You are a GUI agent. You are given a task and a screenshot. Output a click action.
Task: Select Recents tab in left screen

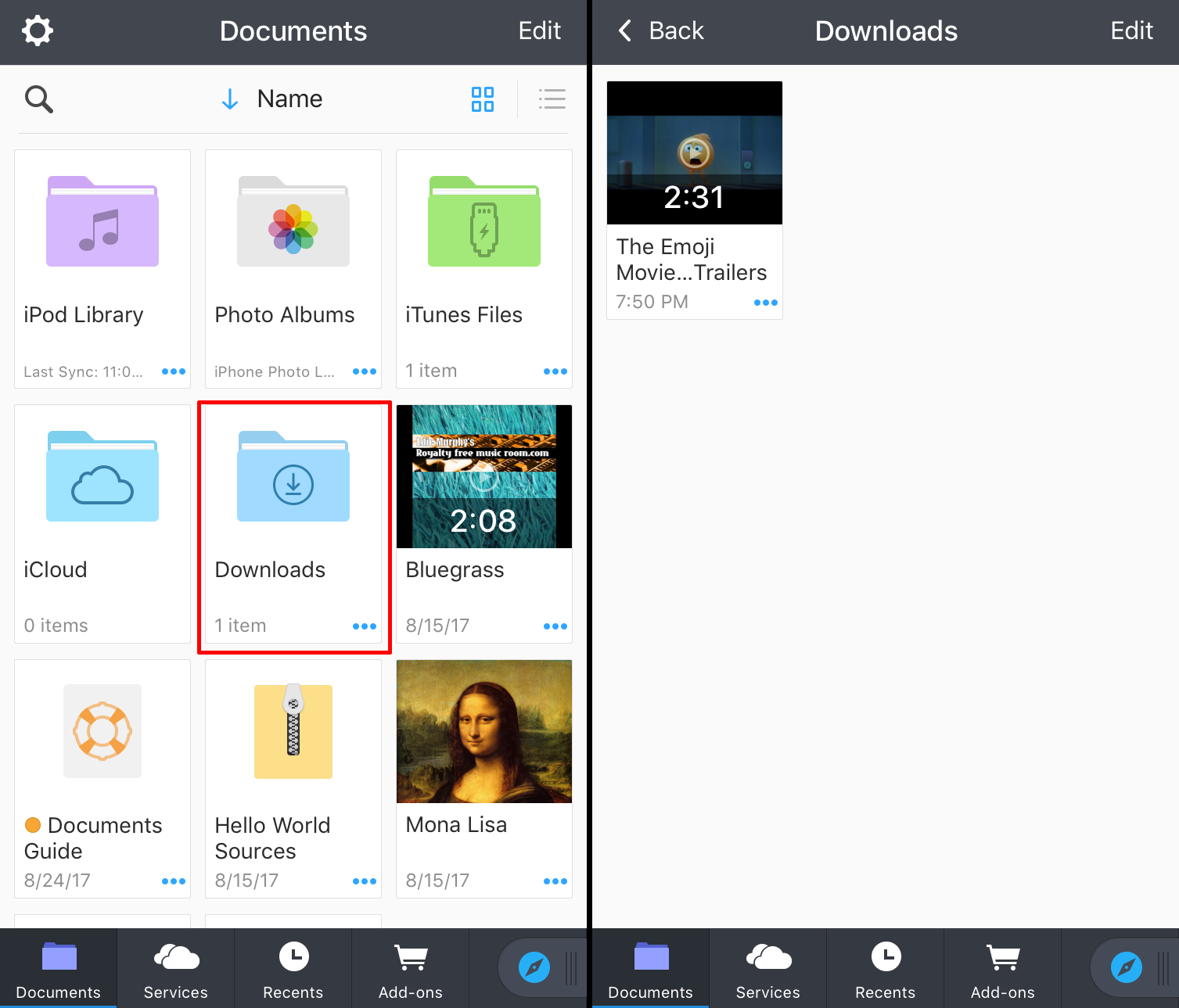point(293,968)
